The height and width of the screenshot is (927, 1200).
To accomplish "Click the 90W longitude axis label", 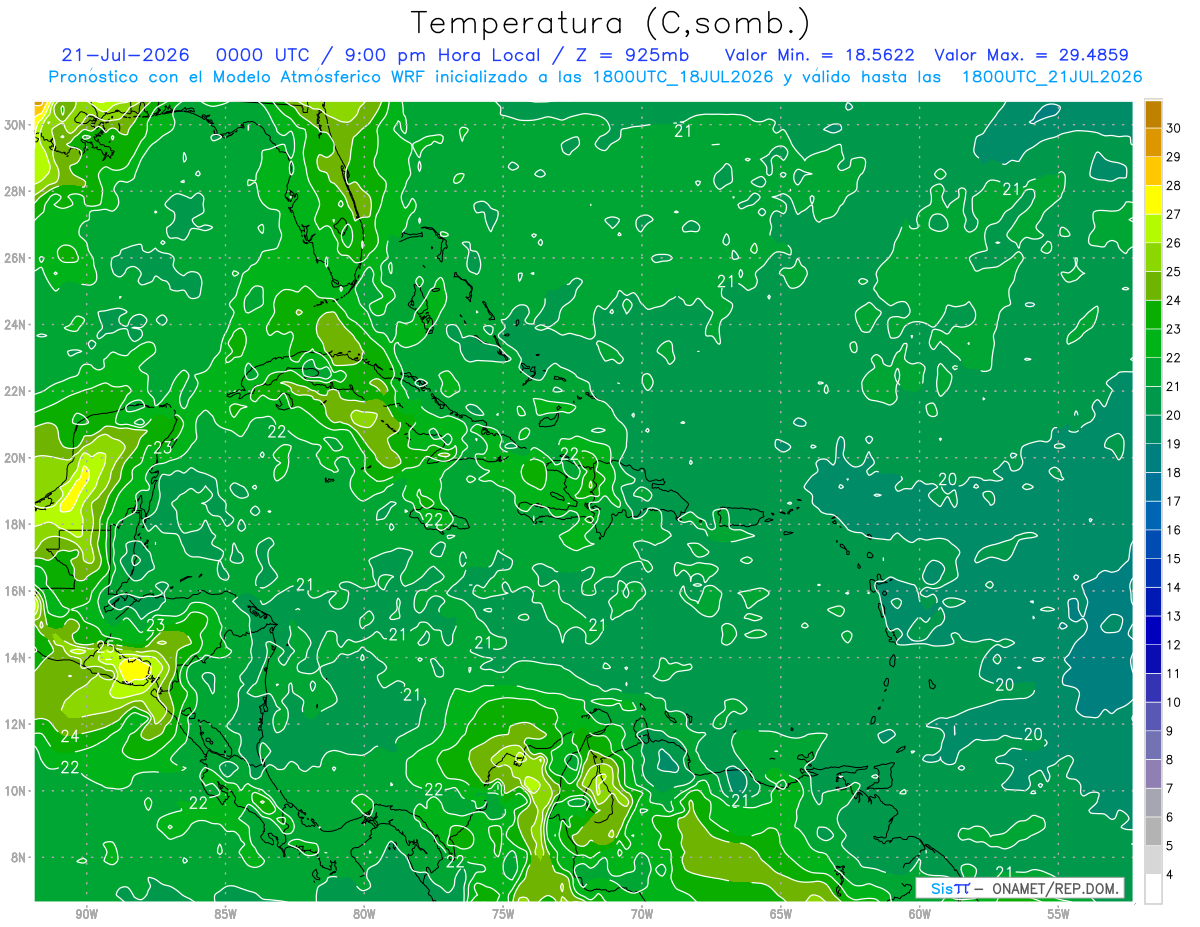I will click(86, 914).
